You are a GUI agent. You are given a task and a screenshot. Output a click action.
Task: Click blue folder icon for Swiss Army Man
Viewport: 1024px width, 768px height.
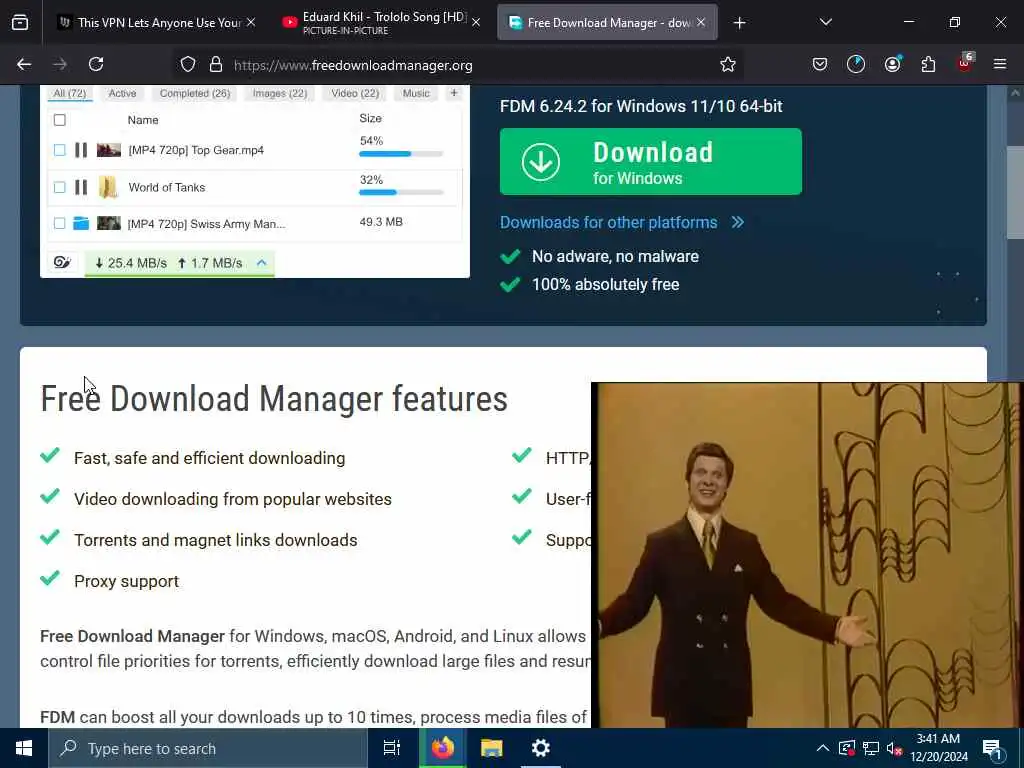[81, 223]
